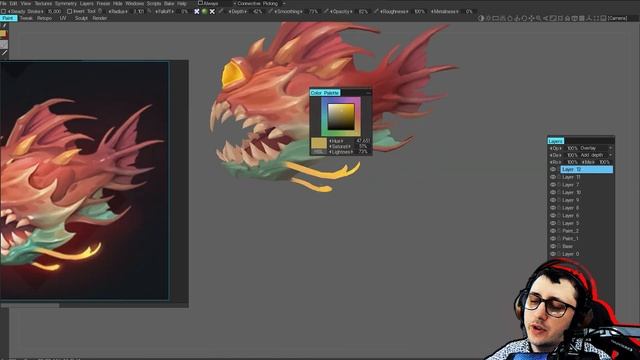Enable the Always checkbox
This screenshot has width=640, height=360.
click(200, 3)
